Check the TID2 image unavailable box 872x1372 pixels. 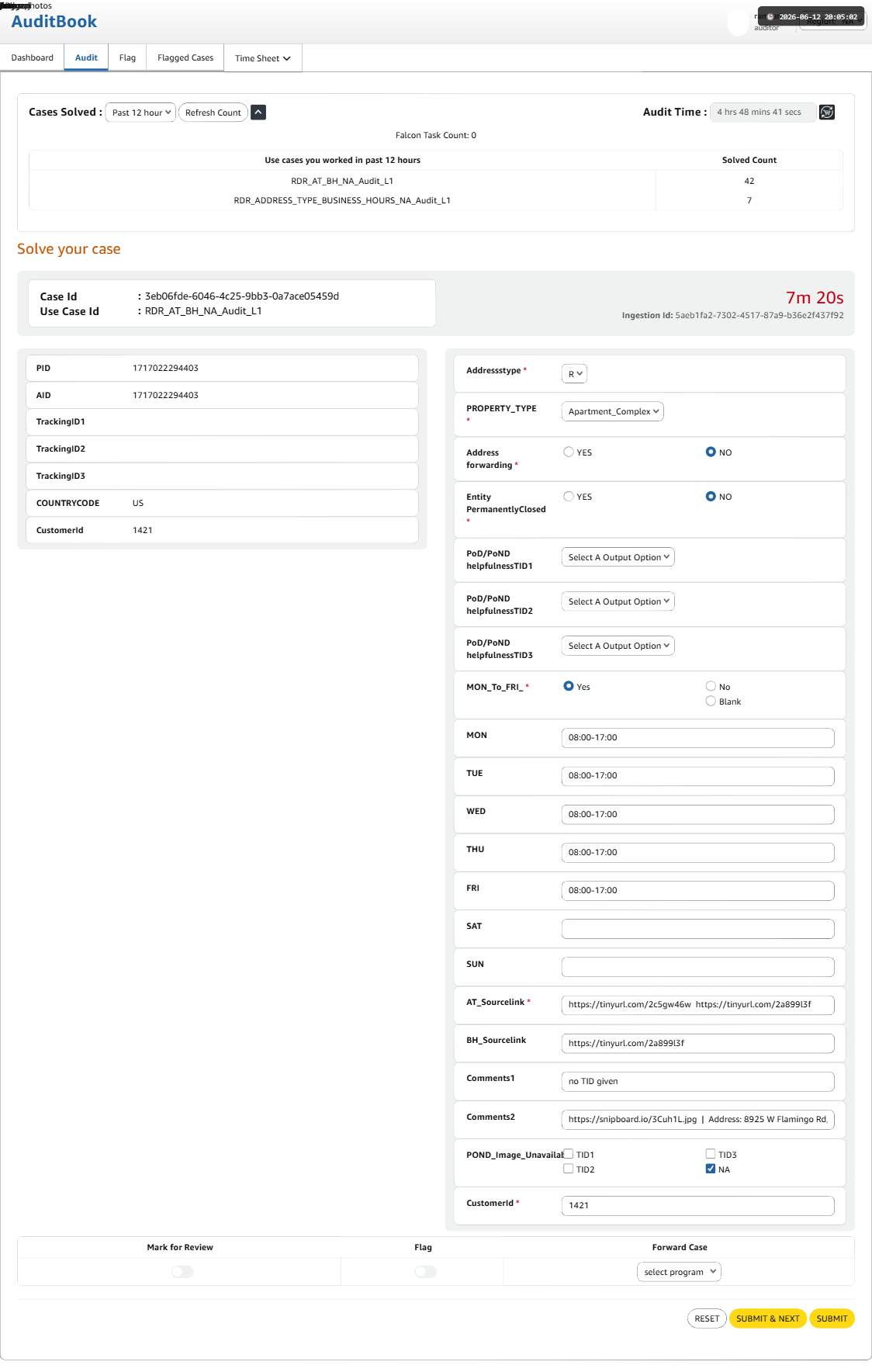[x=569, y=1169]
